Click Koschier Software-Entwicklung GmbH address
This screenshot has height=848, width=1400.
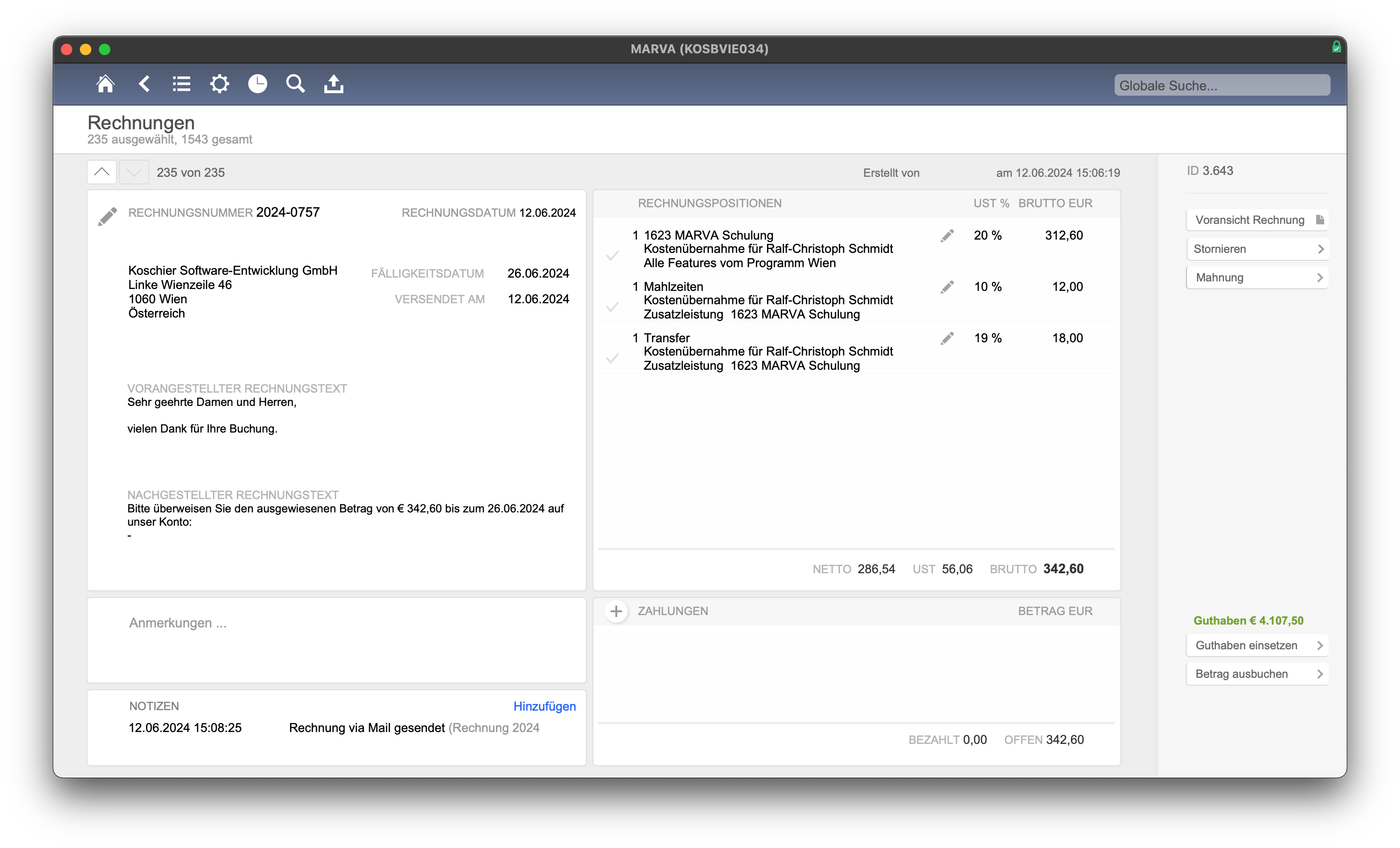(233, 292)
